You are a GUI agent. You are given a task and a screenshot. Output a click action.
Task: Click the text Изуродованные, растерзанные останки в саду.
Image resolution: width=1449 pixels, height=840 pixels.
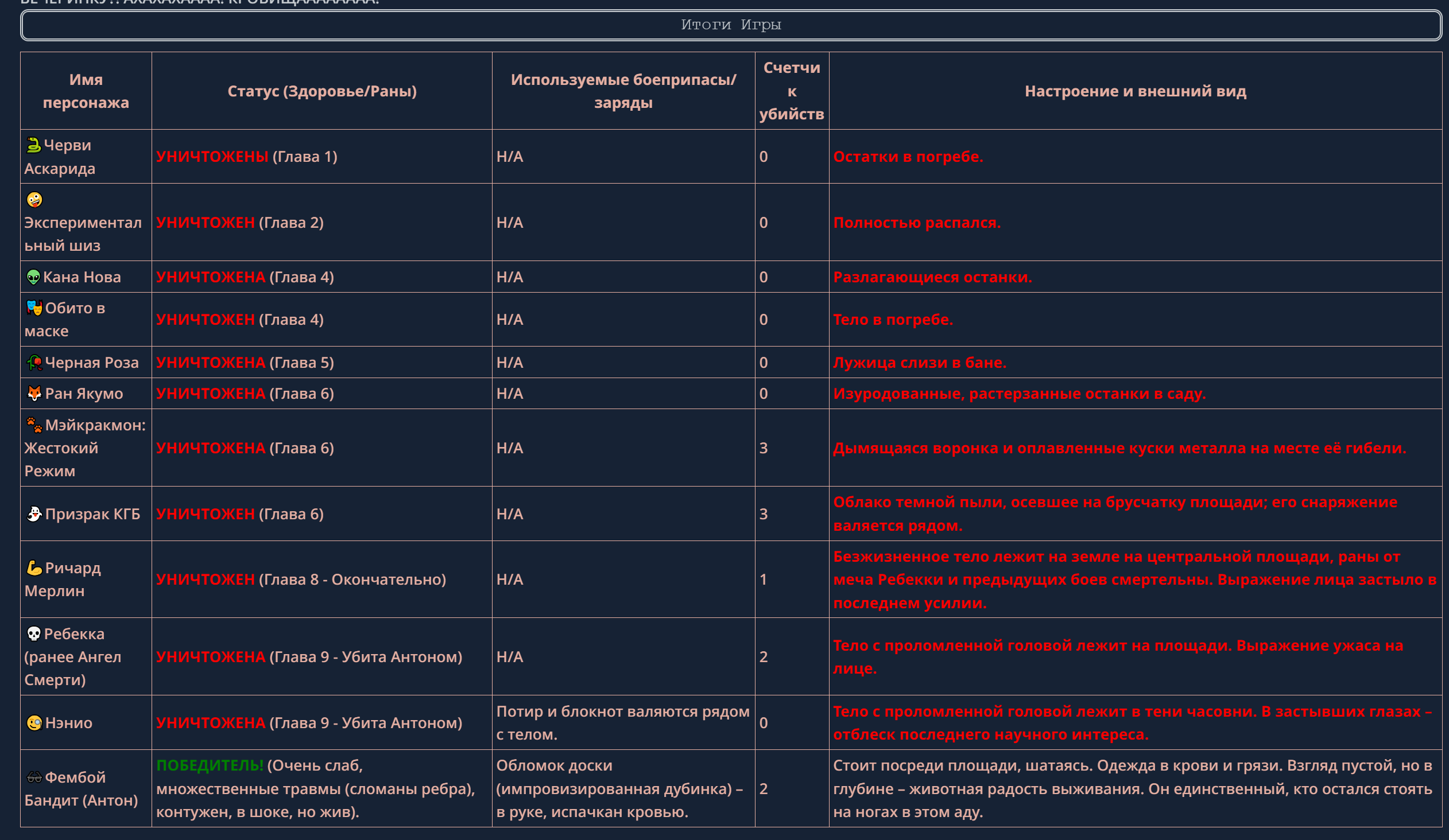tap(1020, 394)
